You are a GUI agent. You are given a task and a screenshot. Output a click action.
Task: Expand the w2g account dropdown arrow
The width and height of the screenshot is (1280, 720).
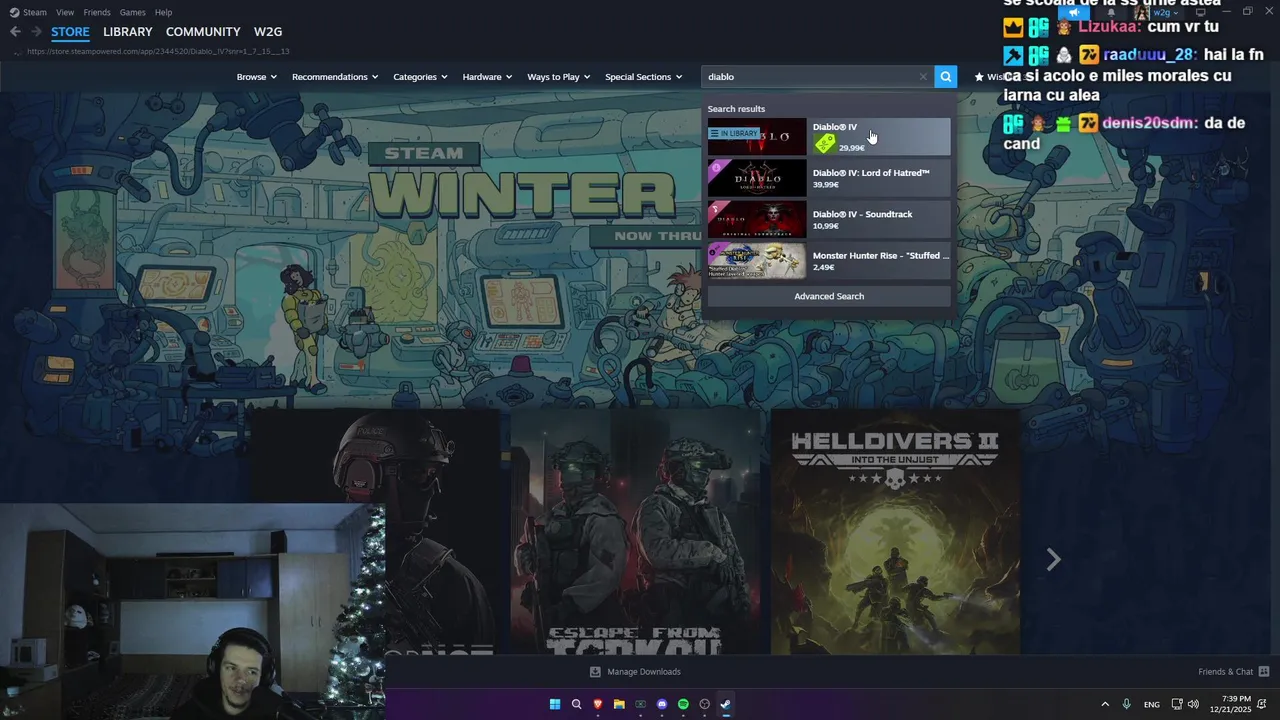1176,13
